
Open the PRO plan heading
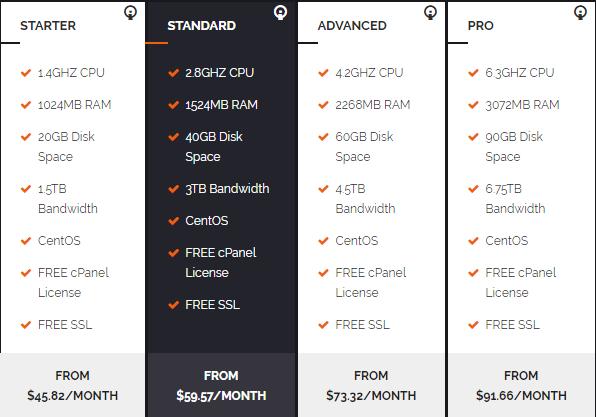pyautogui.click(x=480, y=25)
